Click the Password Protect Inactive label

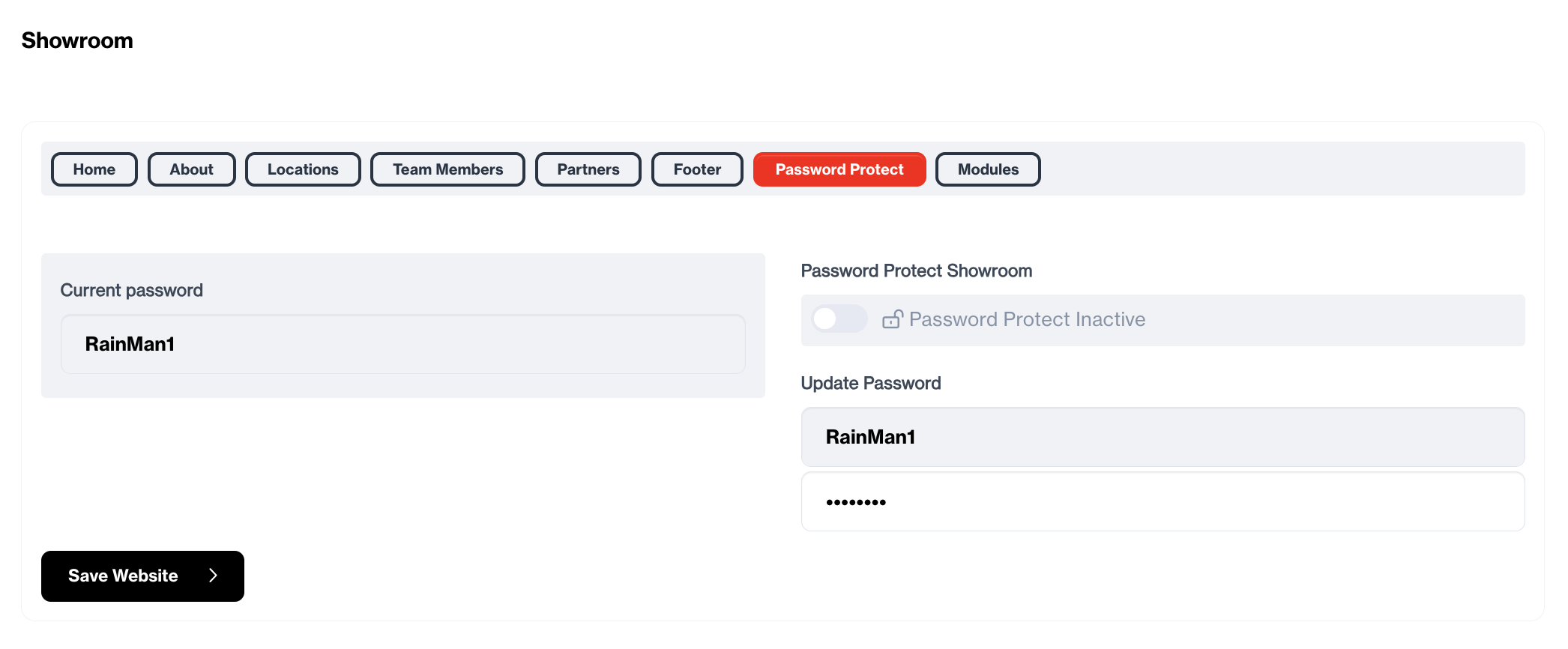1027,319
